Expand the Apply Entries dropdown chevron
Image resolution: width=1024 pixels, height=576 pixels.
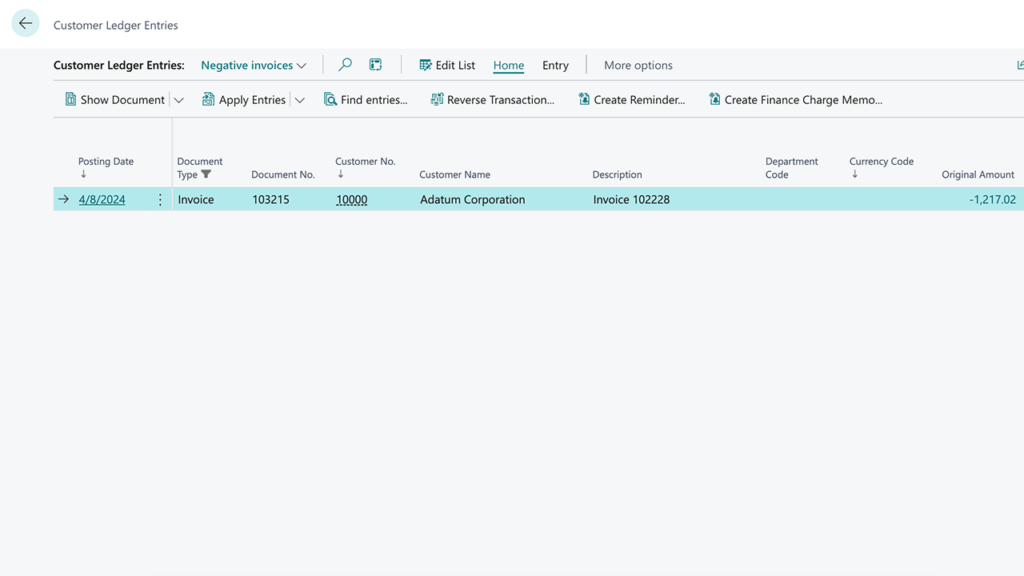coord(300,99)
